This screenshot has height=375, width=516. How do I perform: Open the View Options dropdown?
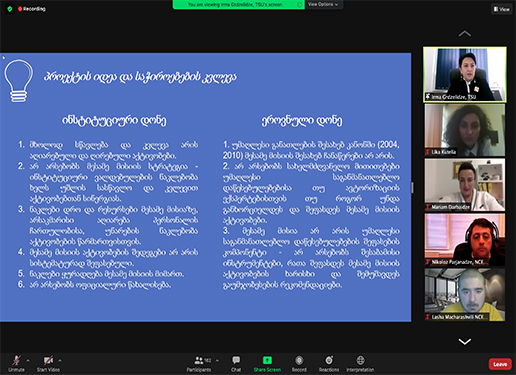tap(323, 4)
